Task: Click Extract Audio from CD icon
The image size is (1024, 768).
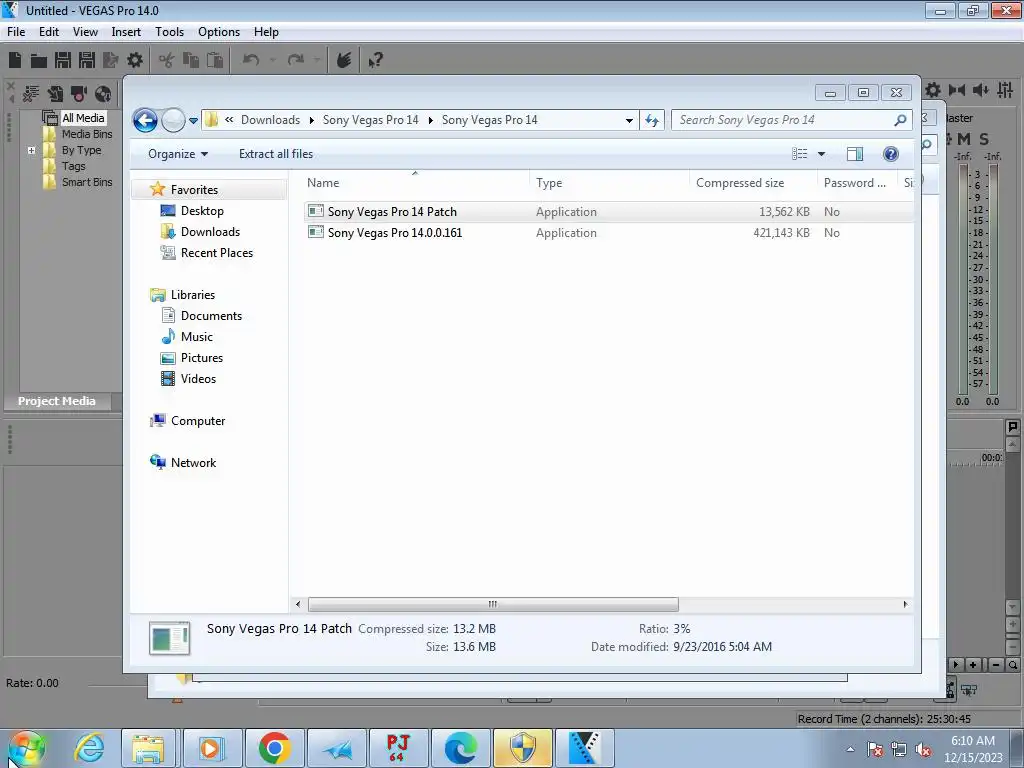Action: [x=103, y=94]
